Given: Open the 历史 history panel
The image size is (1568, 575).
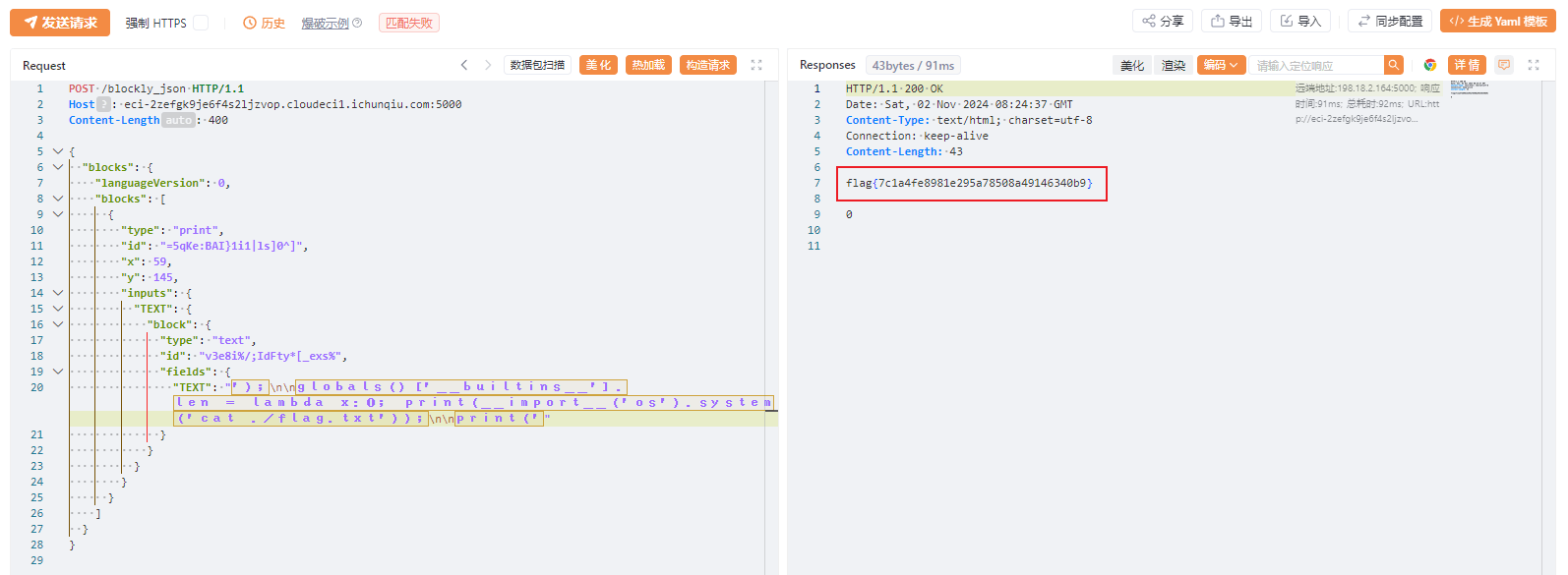Looking at the screenshot, I should click(264, 23).
